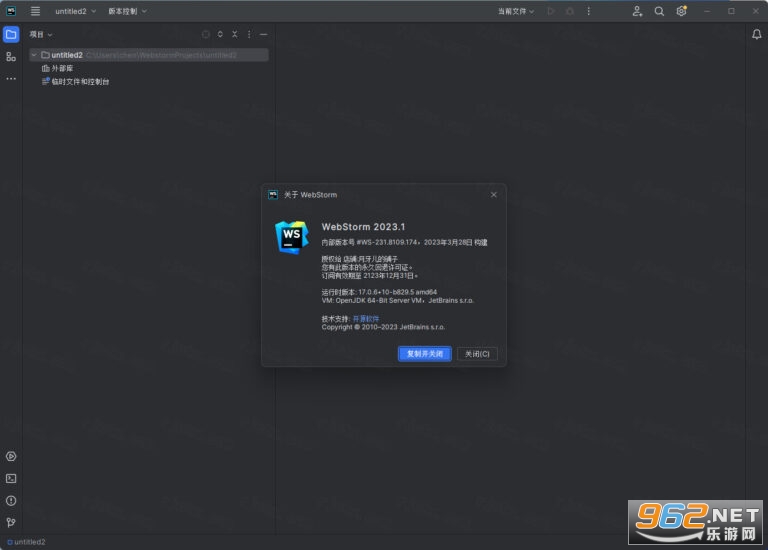Screen dimensions: 768x550
Task: Click the 运行时版本 17.0.6+10-b829.5 text
Action: click(x=379, y=292)
